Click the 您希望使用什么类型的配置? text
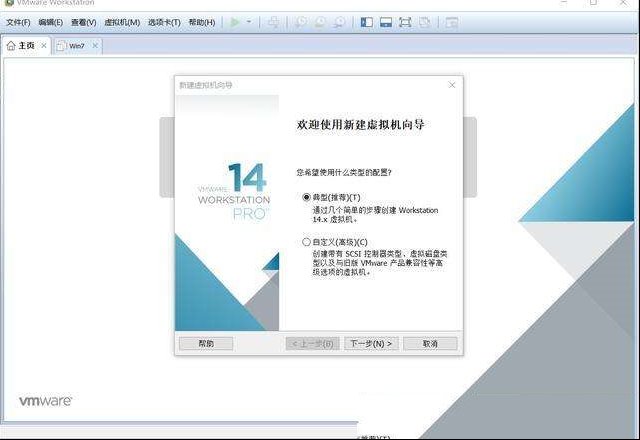The image size is (640, 440). coord(344,172)
